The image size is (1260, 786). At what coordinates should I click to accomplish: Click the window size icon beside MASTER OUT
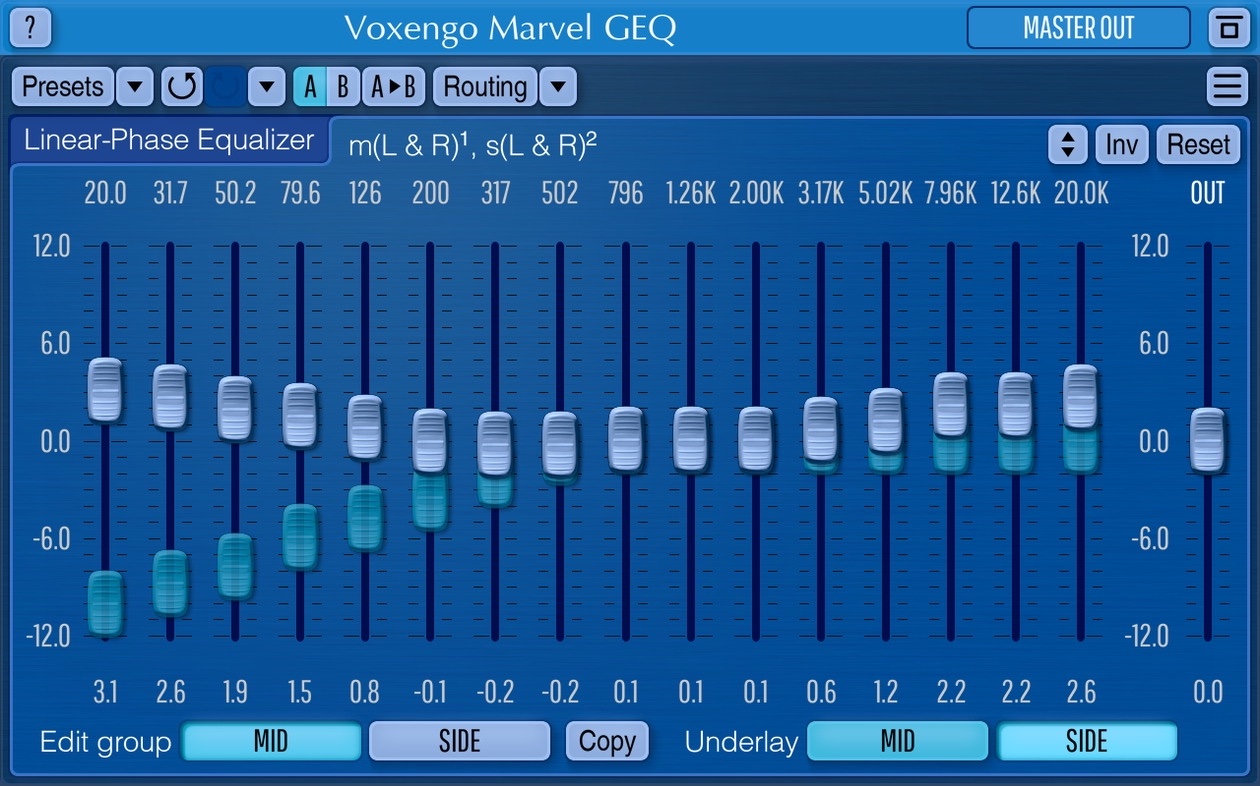(1228, 27)
